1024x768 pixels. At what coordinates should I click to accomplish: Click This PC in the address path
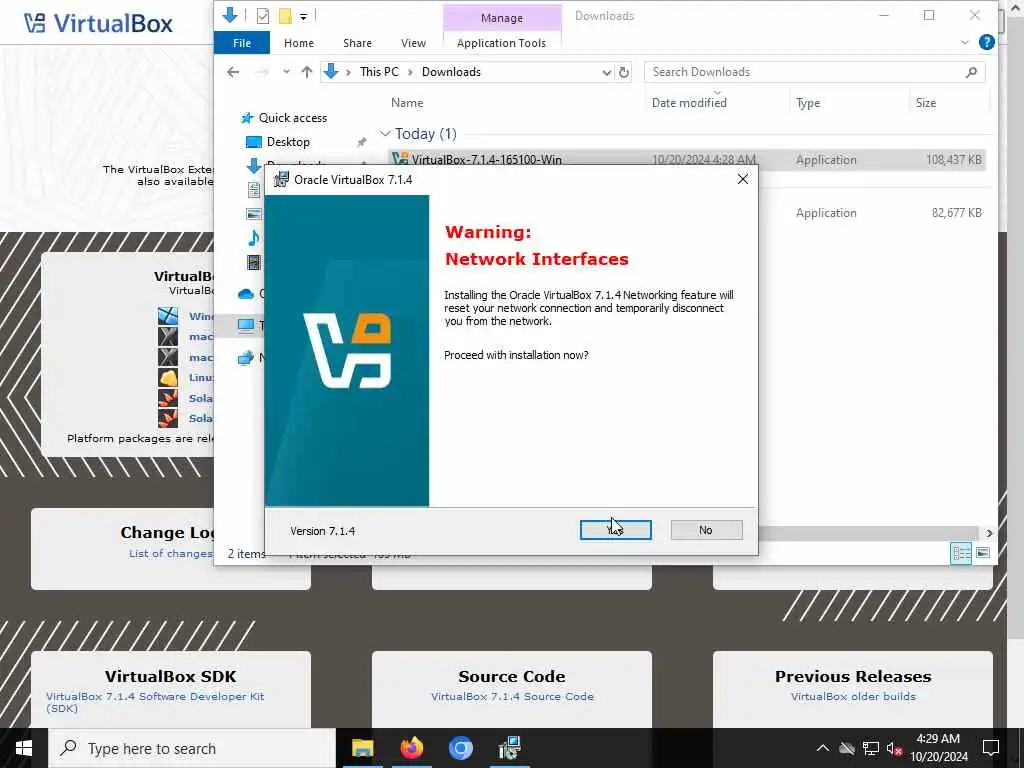pyautogui.click(x=379, y=72)
